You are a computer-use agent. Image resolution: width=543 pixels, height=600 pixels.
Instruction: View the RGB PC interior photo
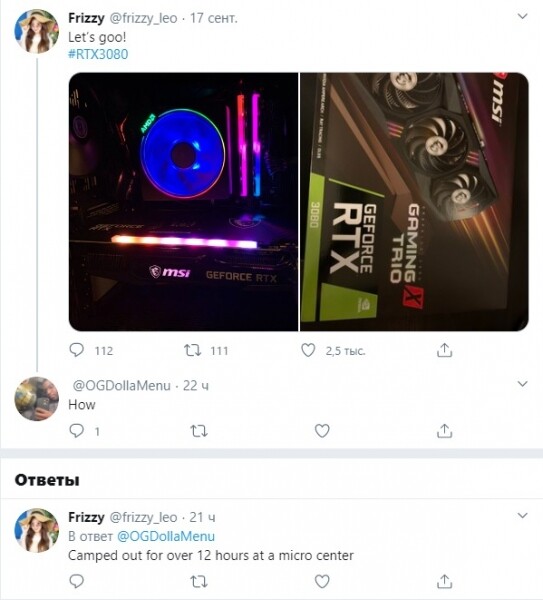[x=183, y=202]
